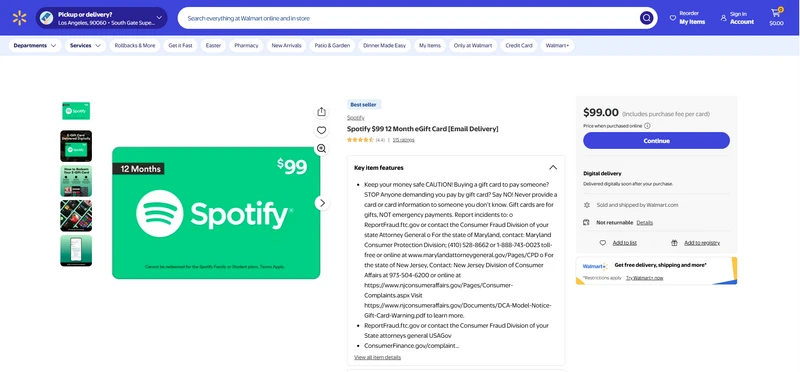Click the heart icon next to Add to list
800x372 pixels.
pyautogui.click(x=603, y=243)
